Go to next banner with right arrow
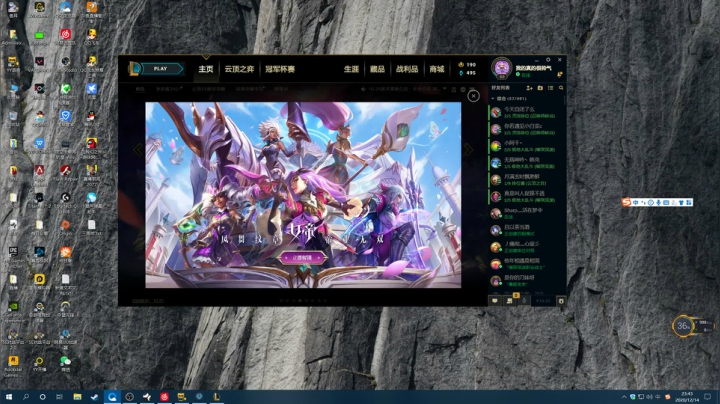 468,149
